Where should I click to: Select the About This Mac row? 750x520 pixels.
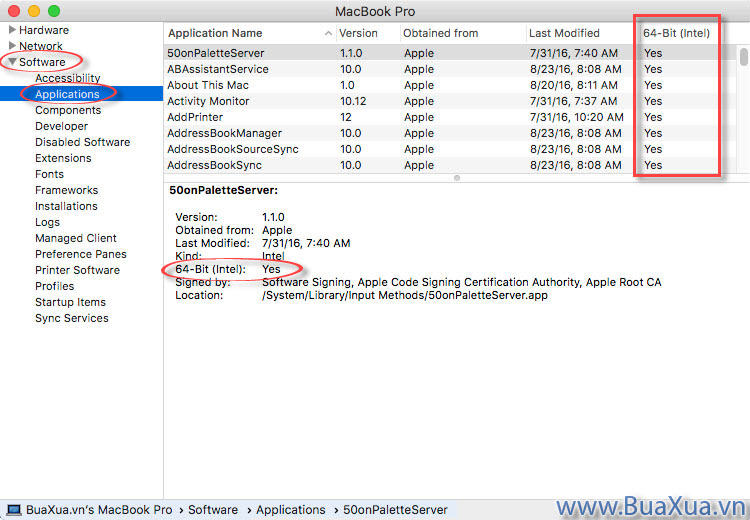[x=450, y=85]
